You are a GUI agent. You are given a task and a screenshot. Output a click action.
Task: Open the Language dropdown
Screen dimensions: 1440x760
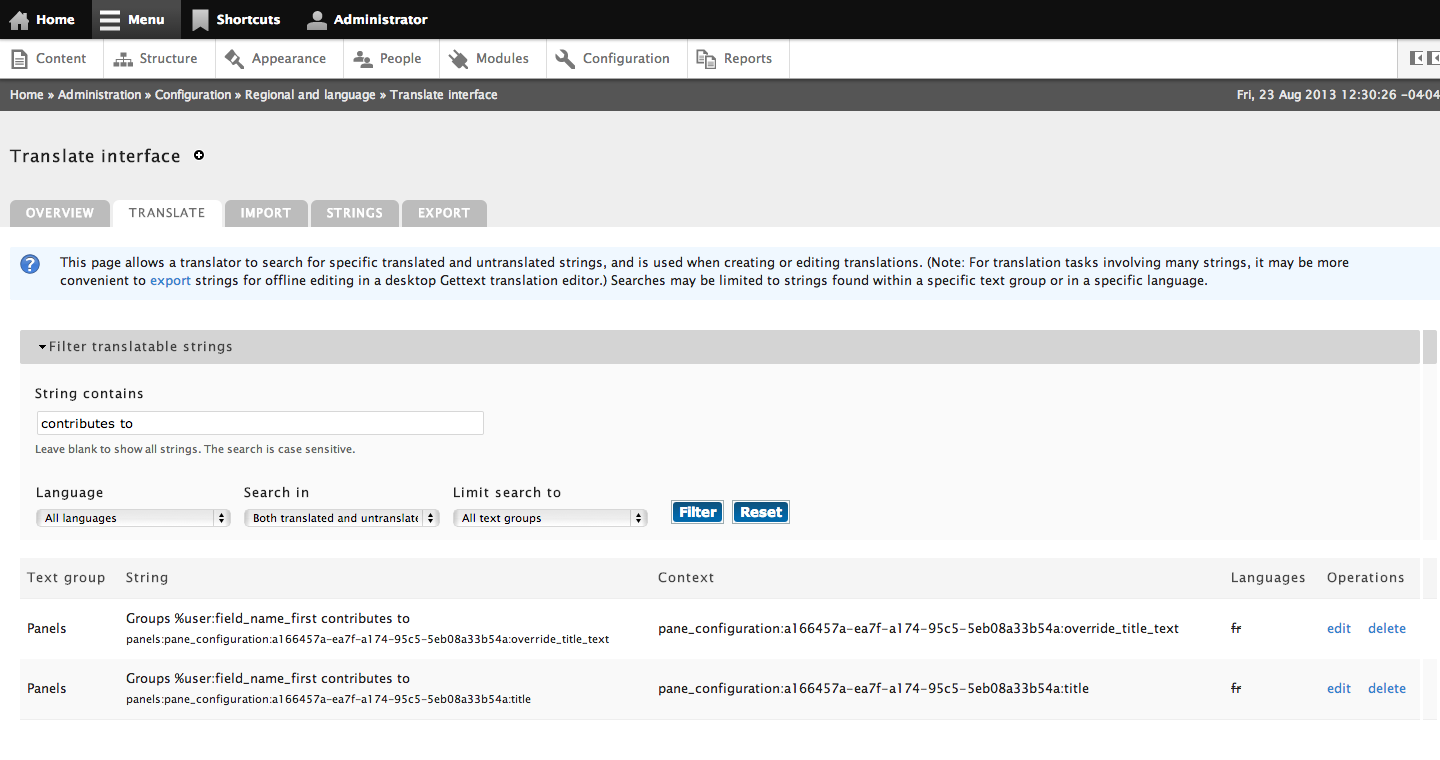tap(133, 517)
